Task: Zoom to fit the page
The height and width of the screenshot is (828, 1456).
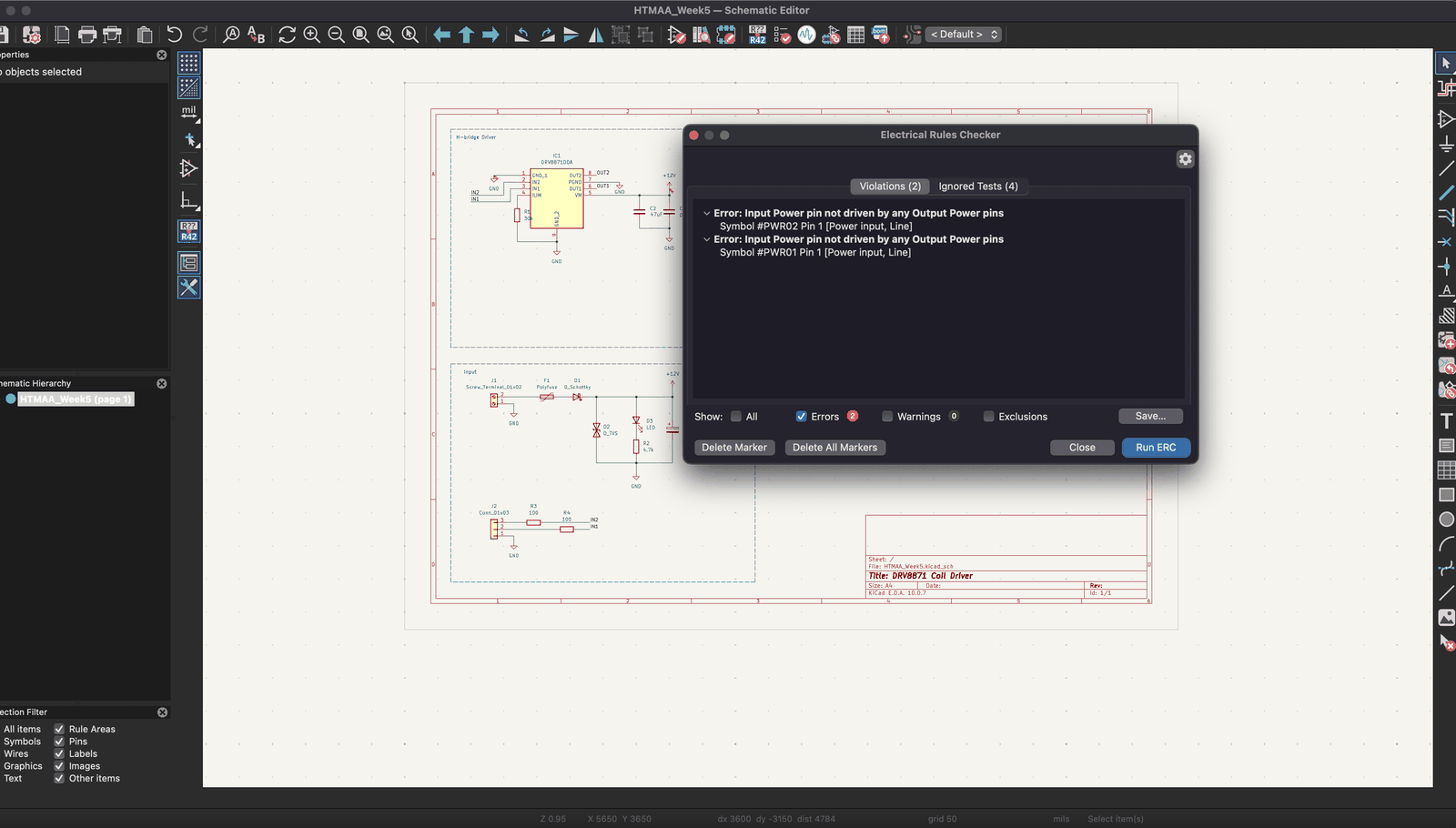Action: point(360,35)
